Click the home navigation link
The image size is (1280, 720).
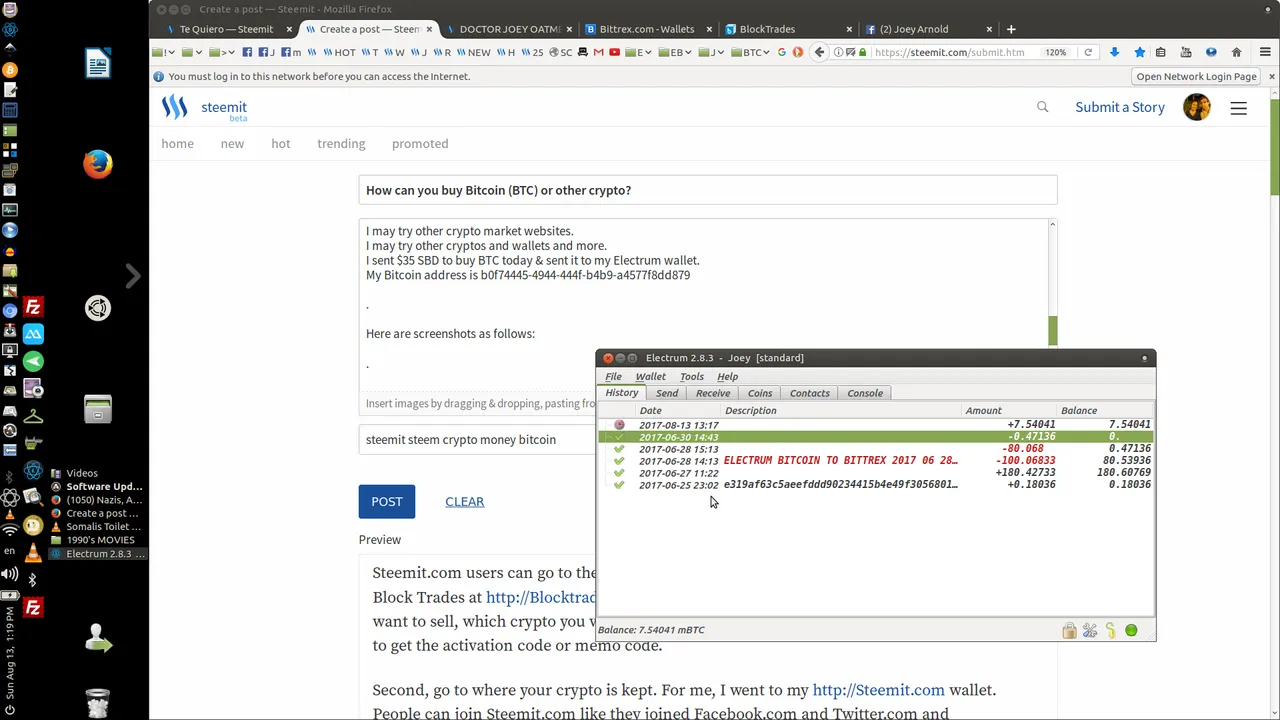(178, 144)
